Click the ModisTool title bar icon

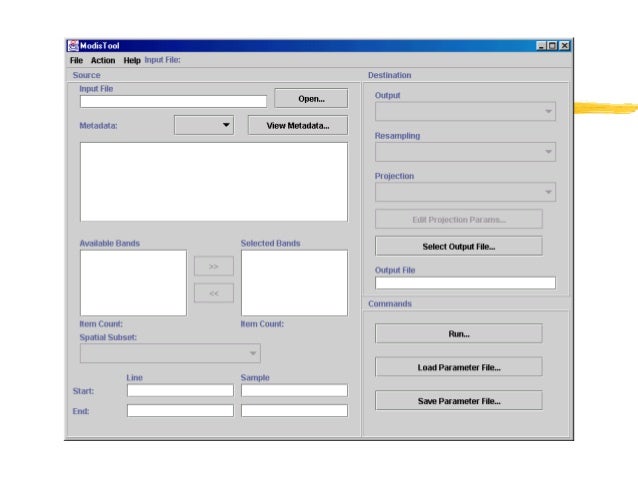(x=73, y=46)
